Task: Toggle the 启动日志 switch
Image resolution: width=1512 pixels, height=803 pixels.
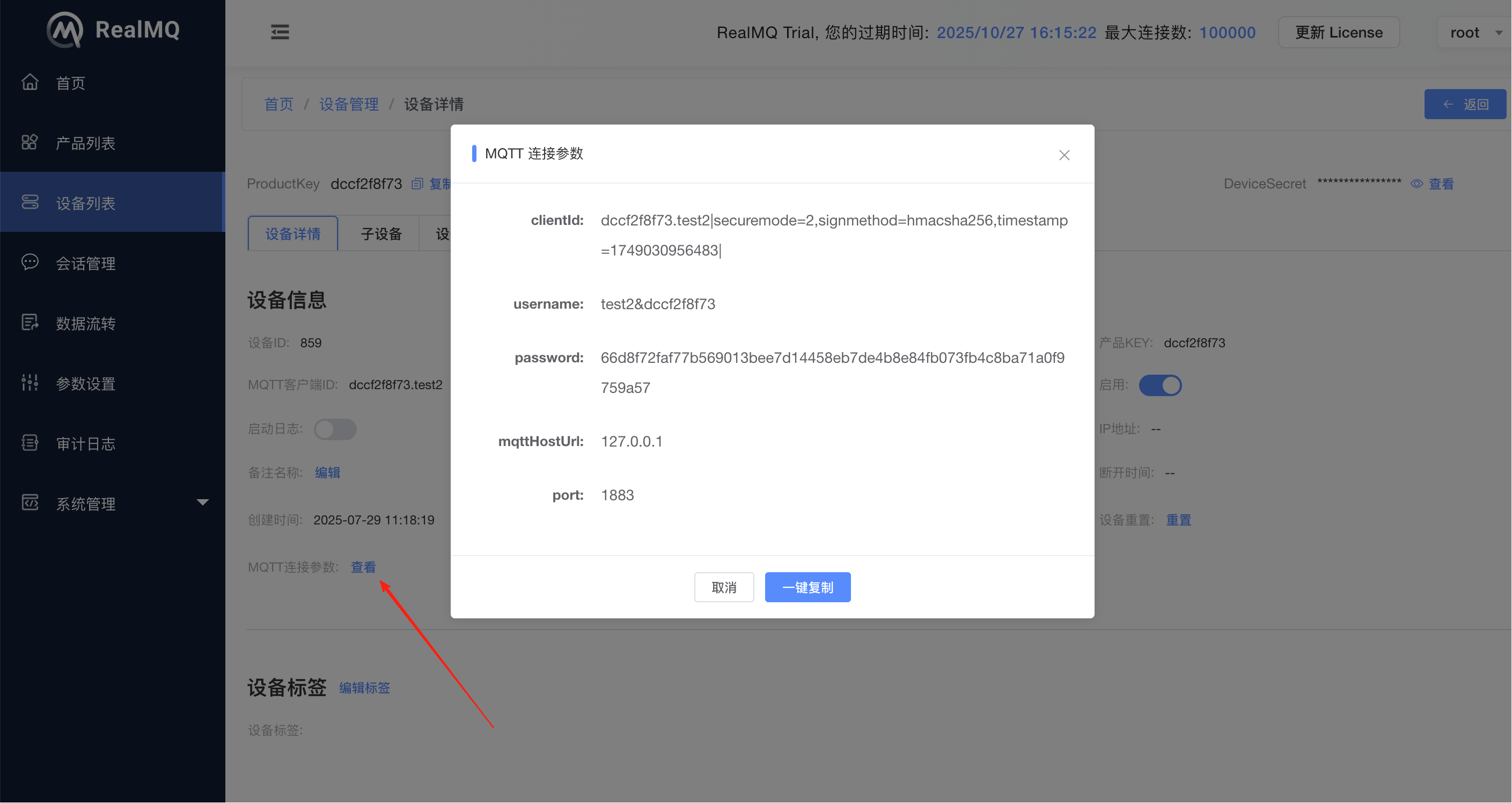Action: (x=335, y=429)
